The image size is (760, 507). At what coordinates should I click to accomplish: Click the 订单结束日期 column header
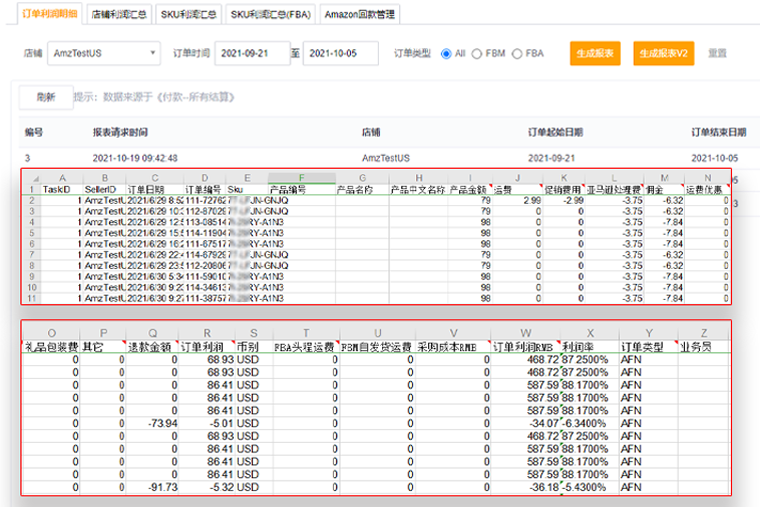(x=718, y=132)
